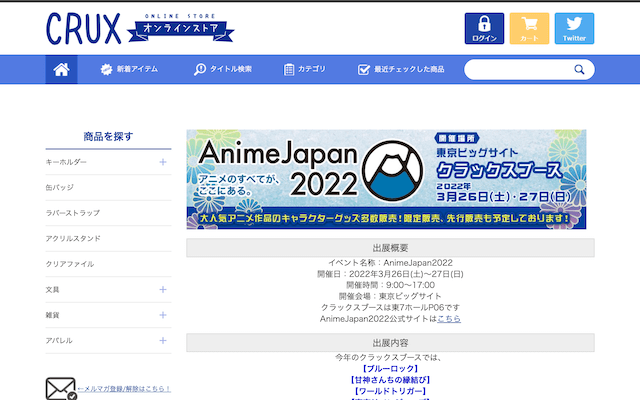This screenshot has width=640, height=400.
Task: Select the クリアファイル category
Action: [x=70, y=264]
